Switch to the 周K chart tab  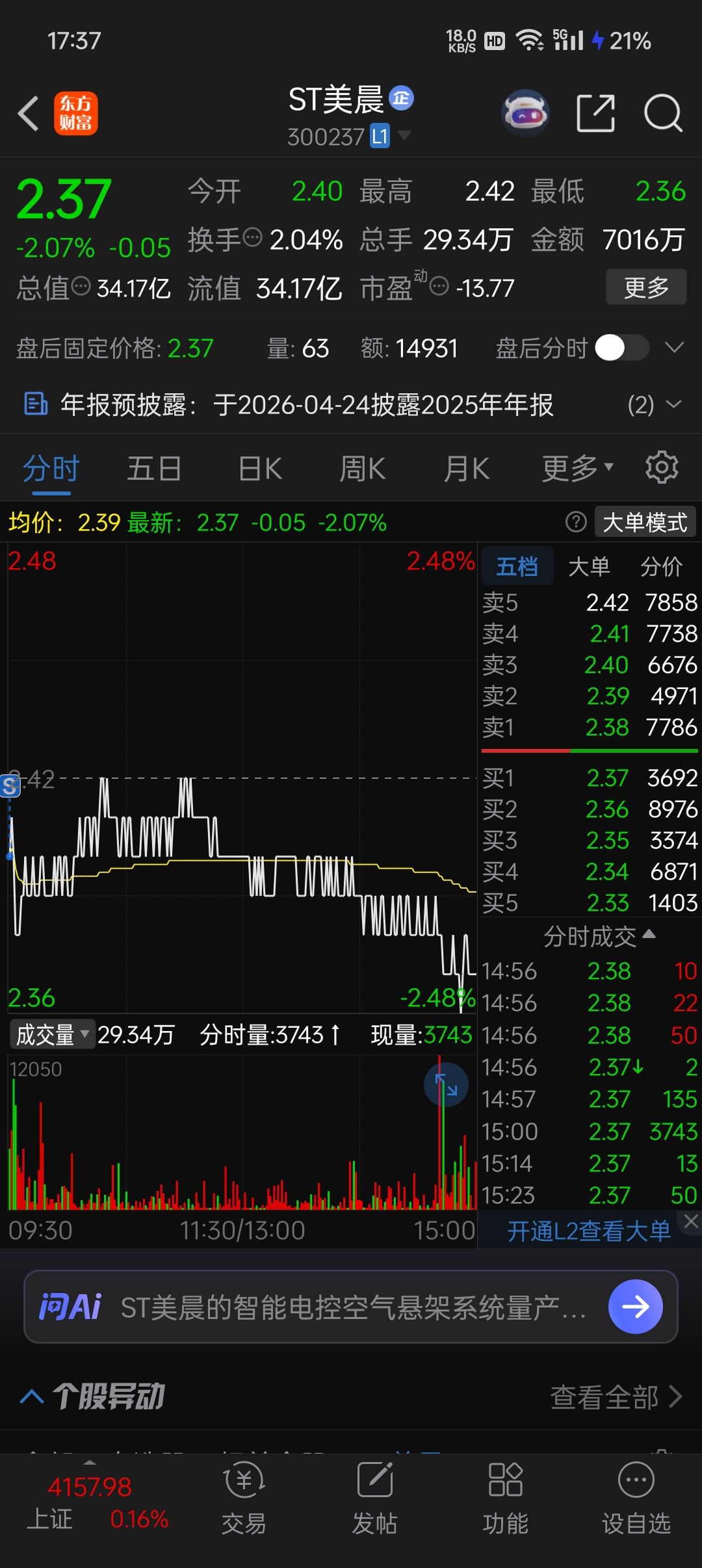363,469
